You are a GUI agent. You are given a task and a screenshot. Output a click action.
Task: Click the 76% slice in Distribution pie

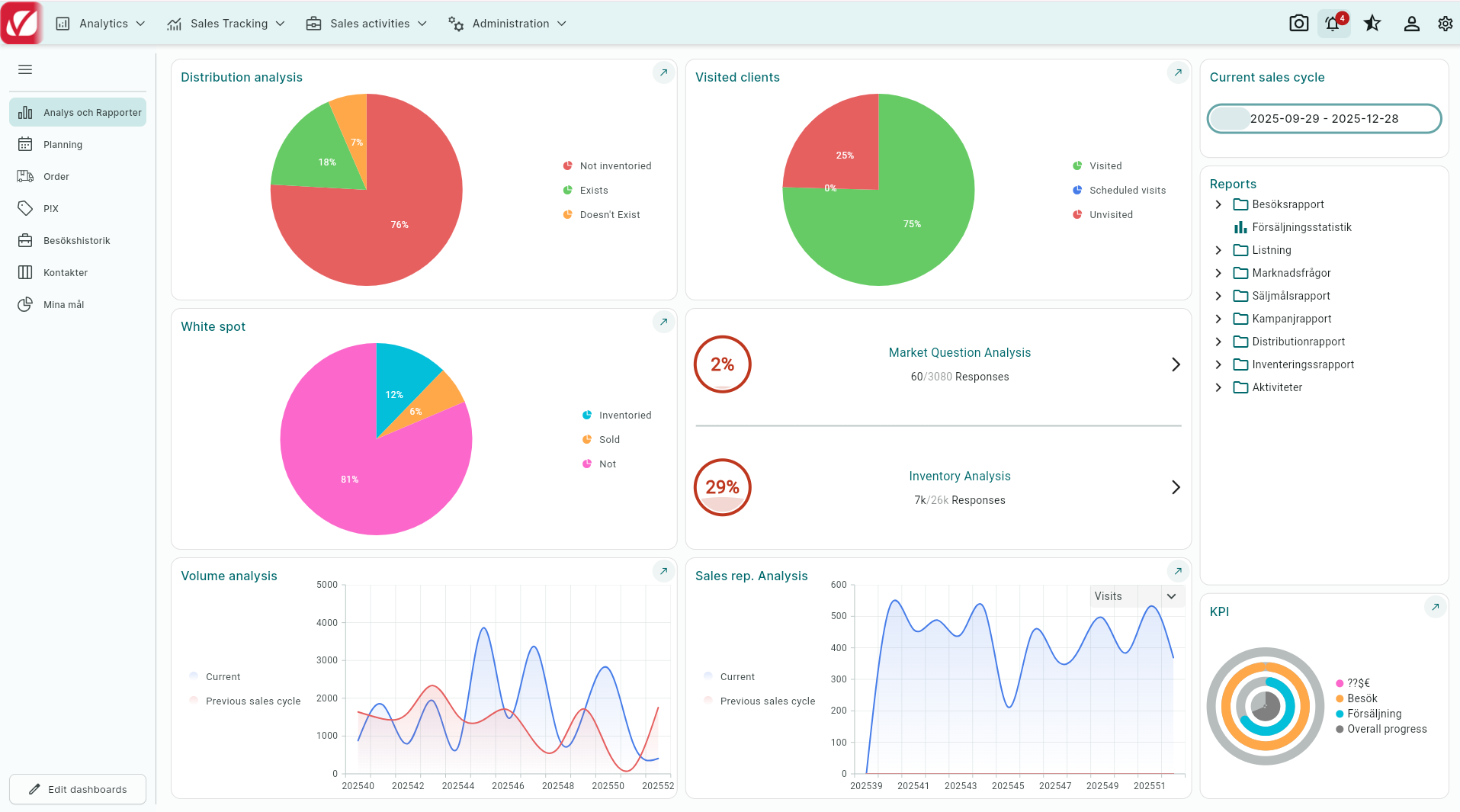[x=399, y=224]
